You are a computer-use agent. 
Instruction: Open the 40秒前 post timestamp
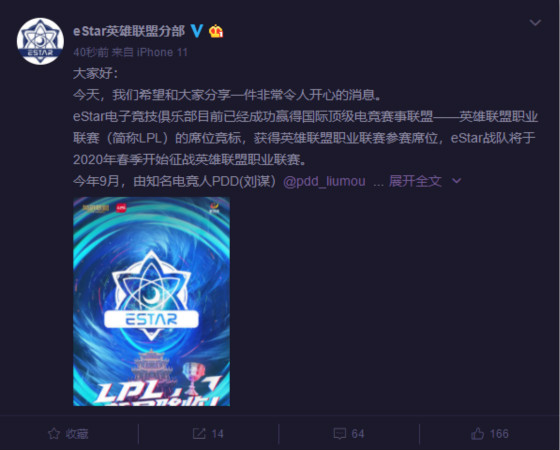91,52
